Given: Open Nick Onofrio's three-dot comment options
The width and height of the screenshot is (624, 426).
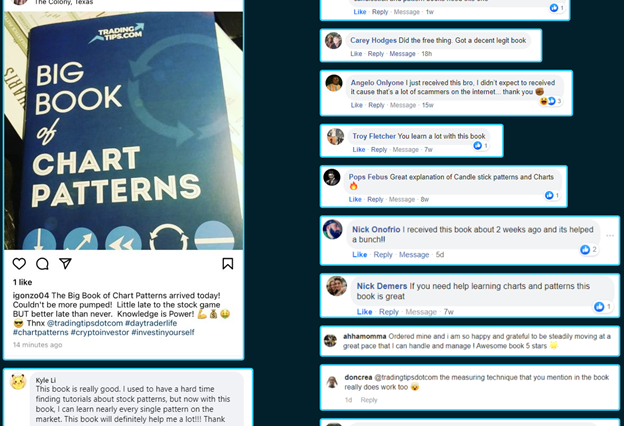Looking at the screenshot, I should 610,236.
